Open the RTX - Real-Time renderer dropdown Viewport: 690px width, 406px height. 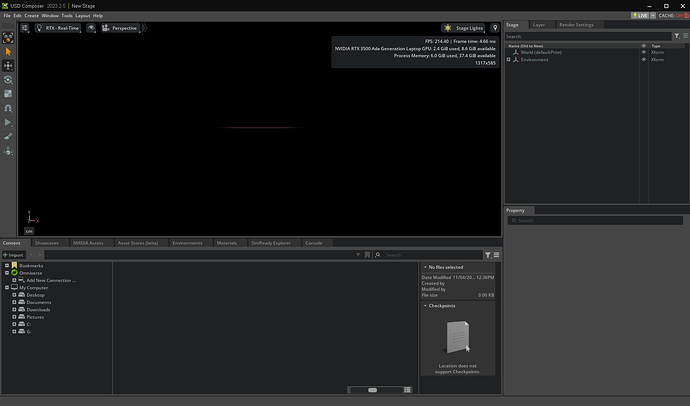coord(58,28)
